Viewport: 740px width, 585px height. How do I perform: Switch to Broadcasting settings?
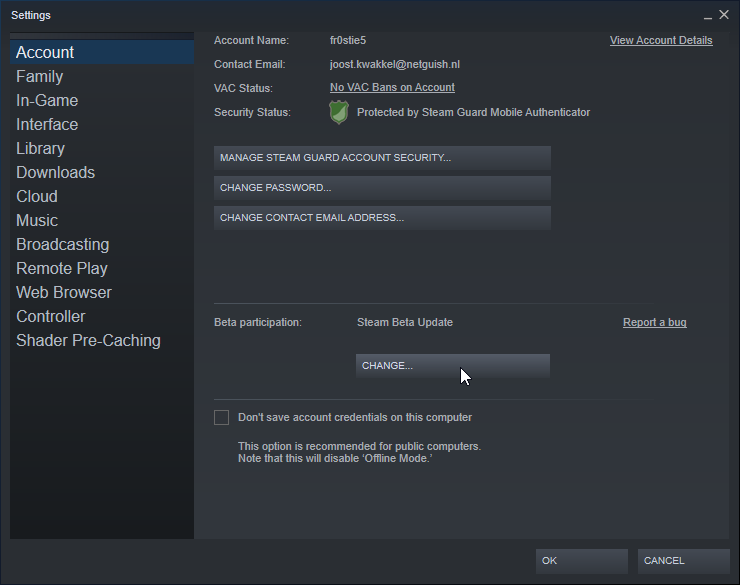pos(63,245)
